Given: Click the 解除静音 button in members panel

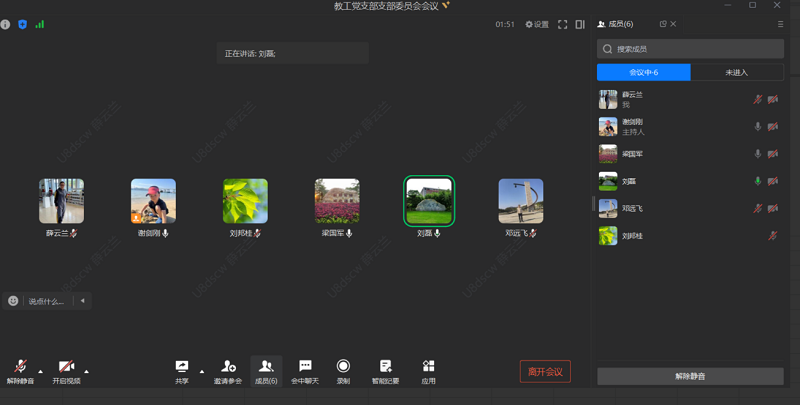Looking at the screenshot, I should click(x=690, y=376).
